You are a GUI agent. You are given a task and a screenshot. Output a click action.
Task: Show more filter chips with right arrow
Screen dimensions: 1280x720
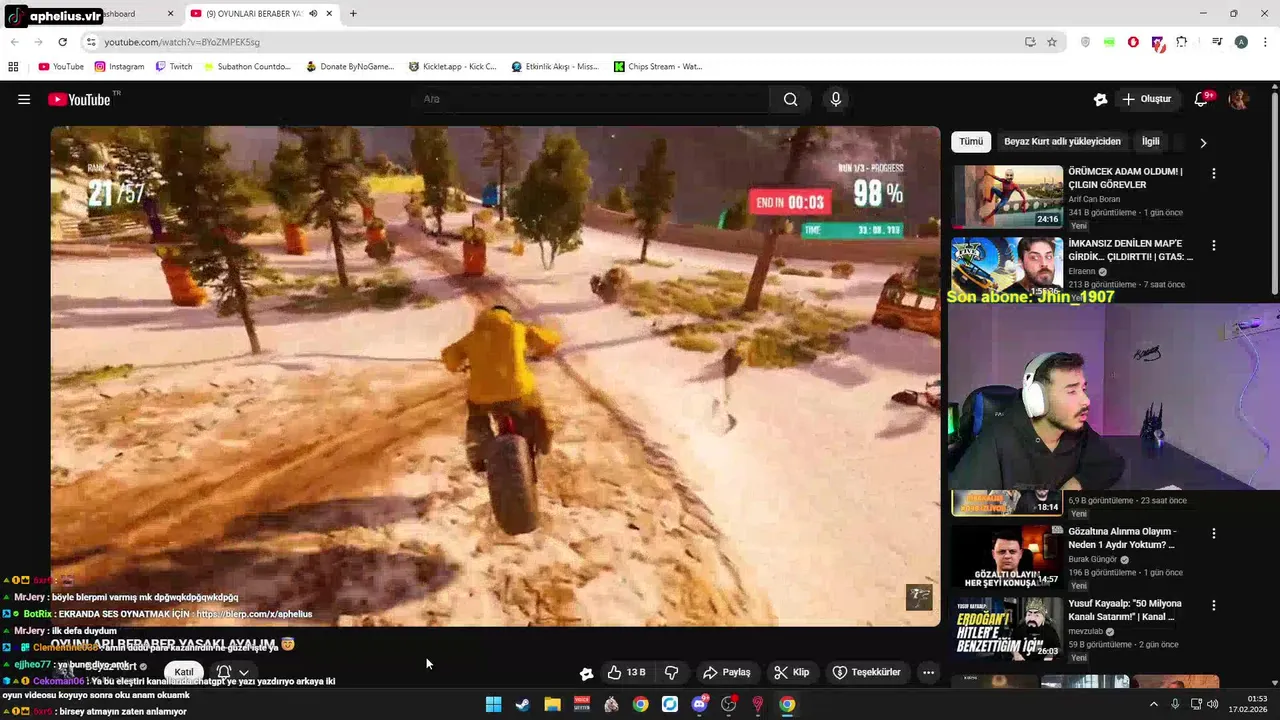pos(1203,142)
